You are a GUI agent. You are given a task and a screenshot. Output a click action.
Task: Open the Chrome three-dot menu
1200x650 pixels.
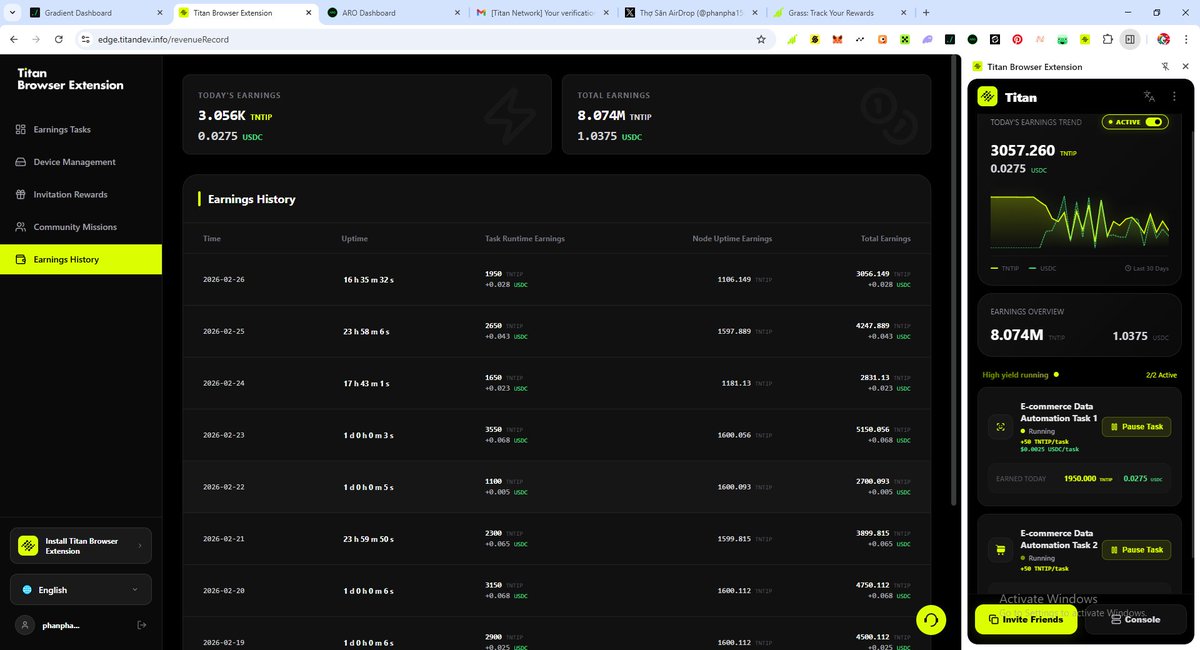1187,39
